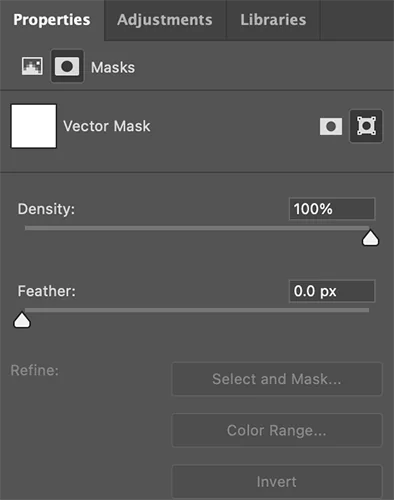Viewport: 394px width, 500px height.
Task: Click the middle of Density slider track
Action: point(197,228)
